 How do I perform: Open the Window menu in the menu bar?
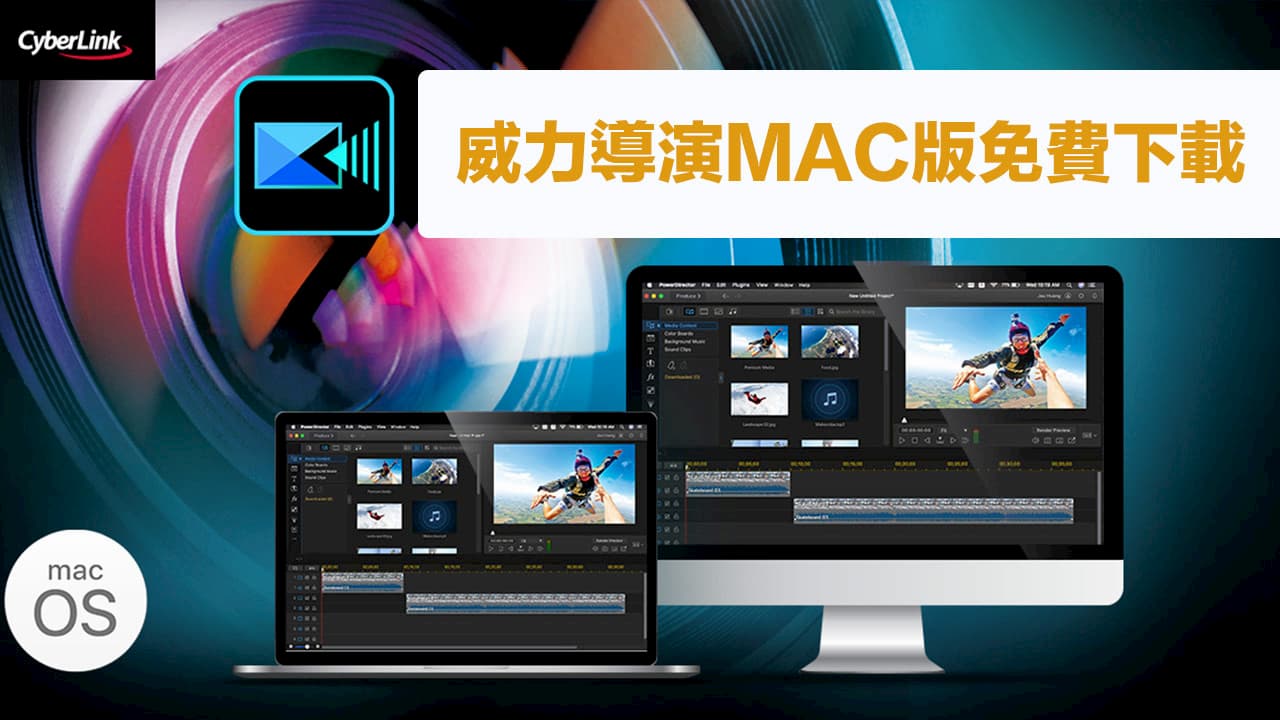click(x=784, y=285)
